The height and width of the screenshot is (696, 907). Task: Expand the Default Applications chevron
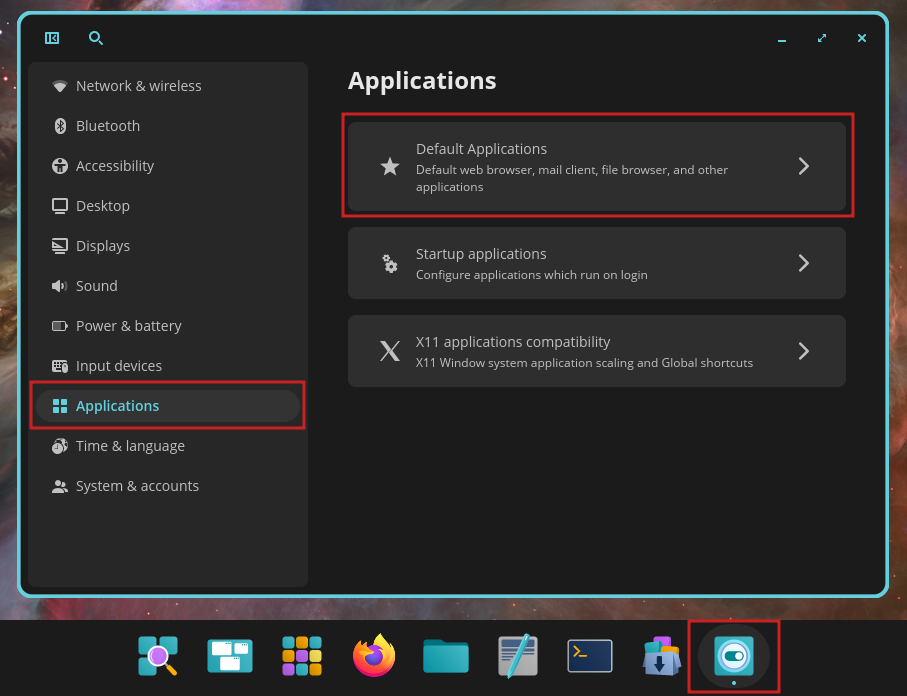(x=803, y=166)
